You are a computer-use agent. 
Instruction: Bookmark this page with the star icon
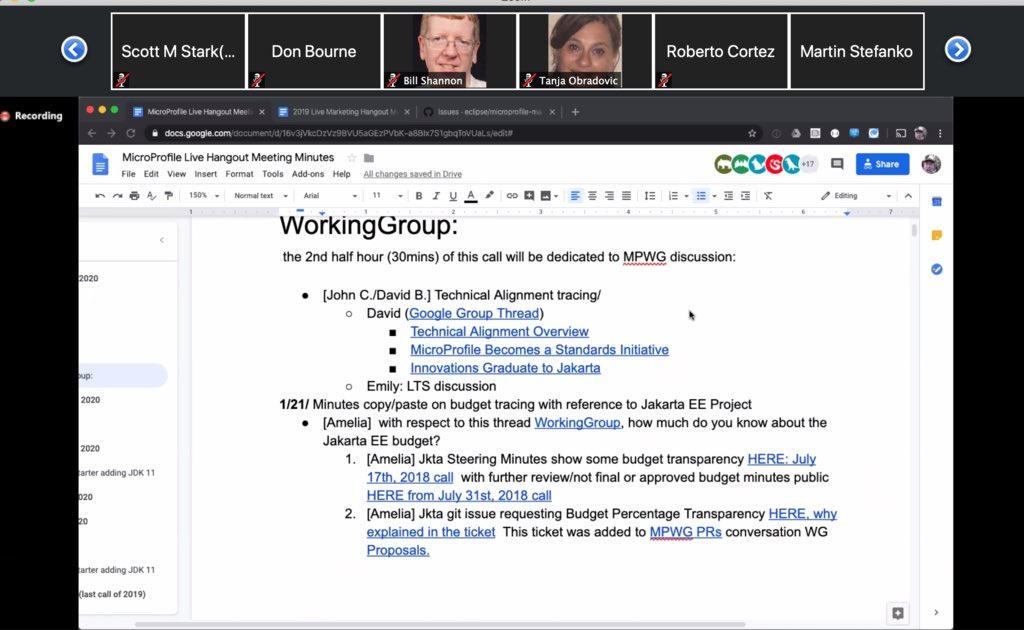pyautogui.click(x=752, y=133)
